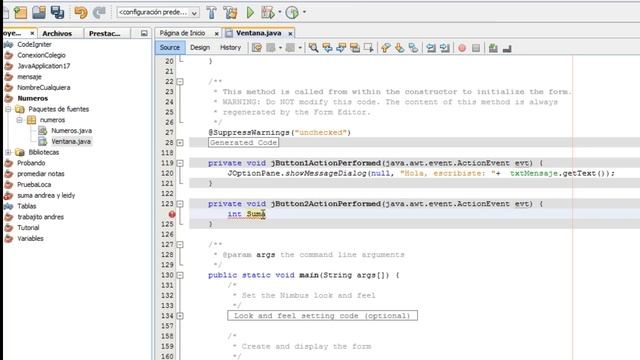Select the Variables project

[x=30, y=239]
